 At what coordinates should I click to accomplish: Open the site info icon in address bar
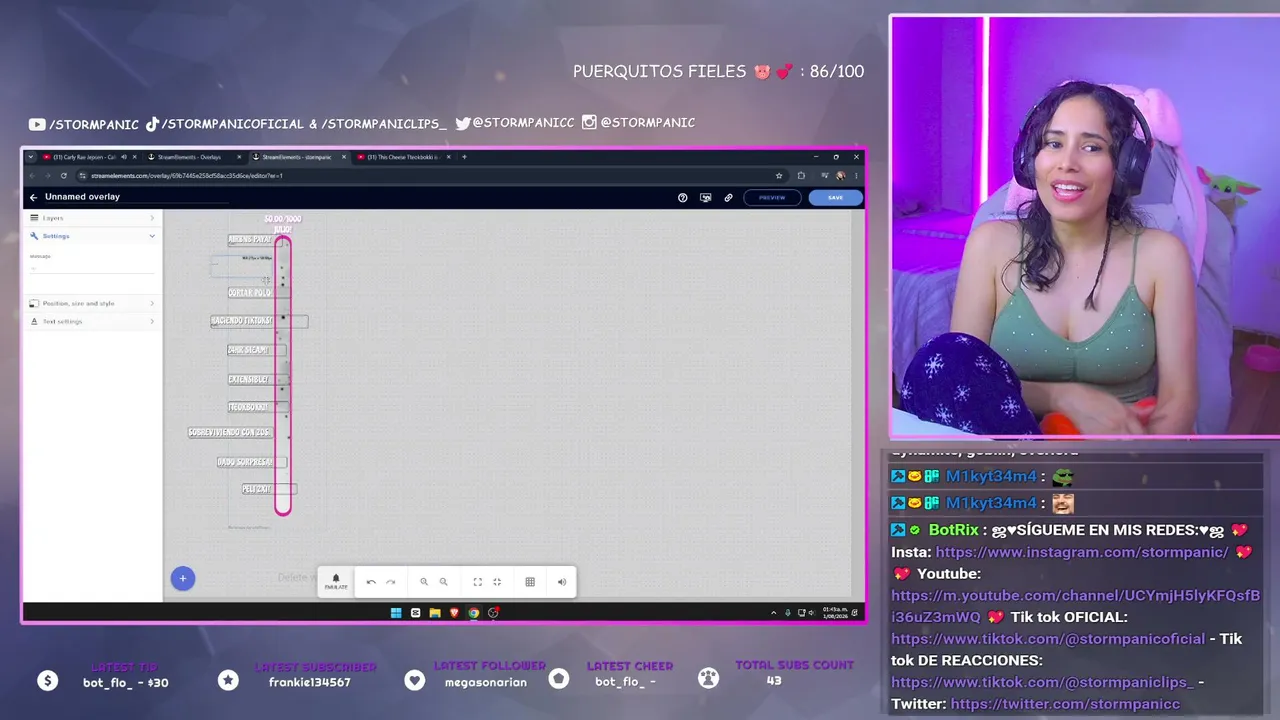82,176
